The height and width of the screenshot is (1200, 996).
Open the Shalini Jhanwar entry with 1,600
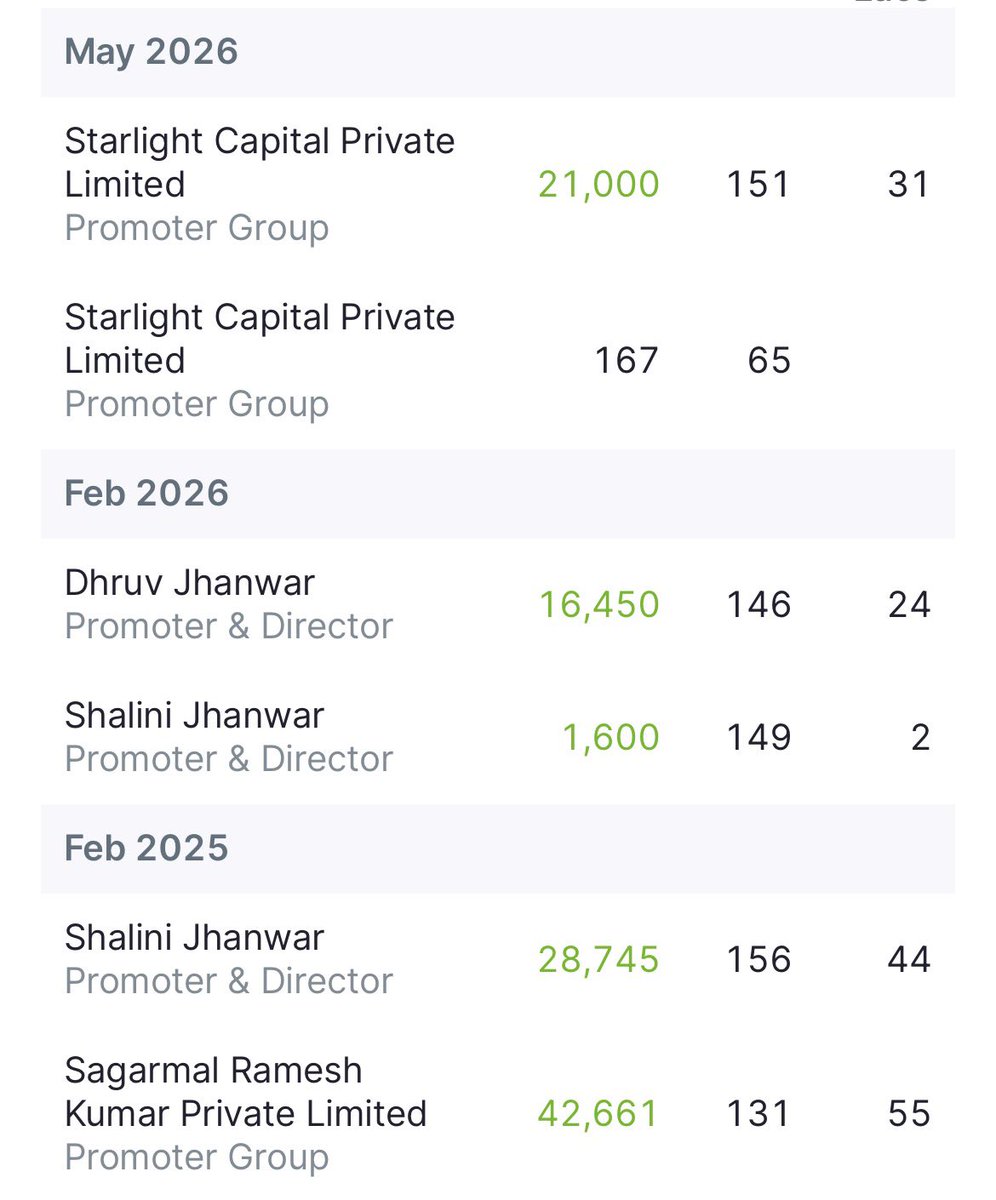[x=498, y=737]
